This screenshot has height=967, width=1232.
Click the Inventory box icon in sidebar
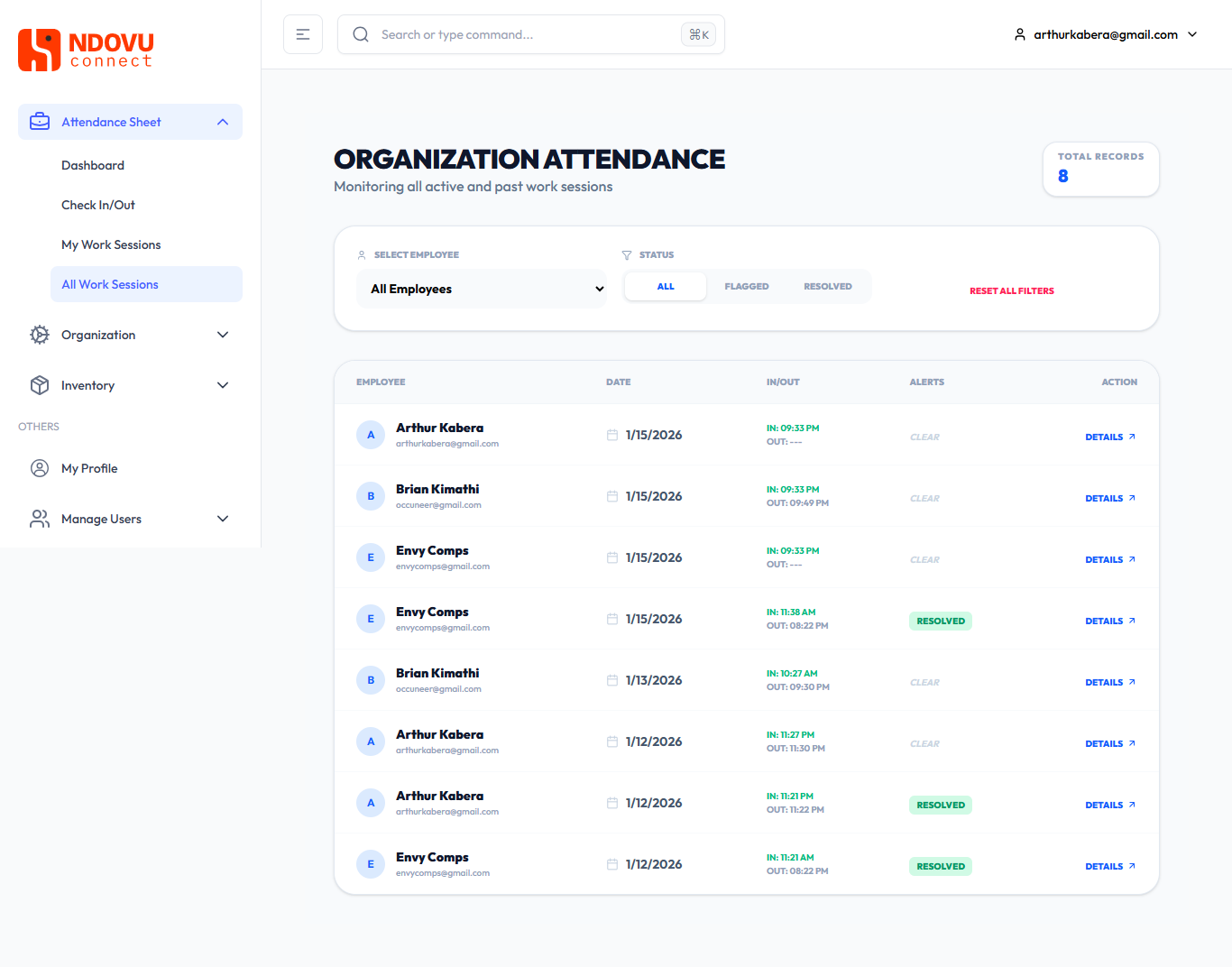[40, 385]
